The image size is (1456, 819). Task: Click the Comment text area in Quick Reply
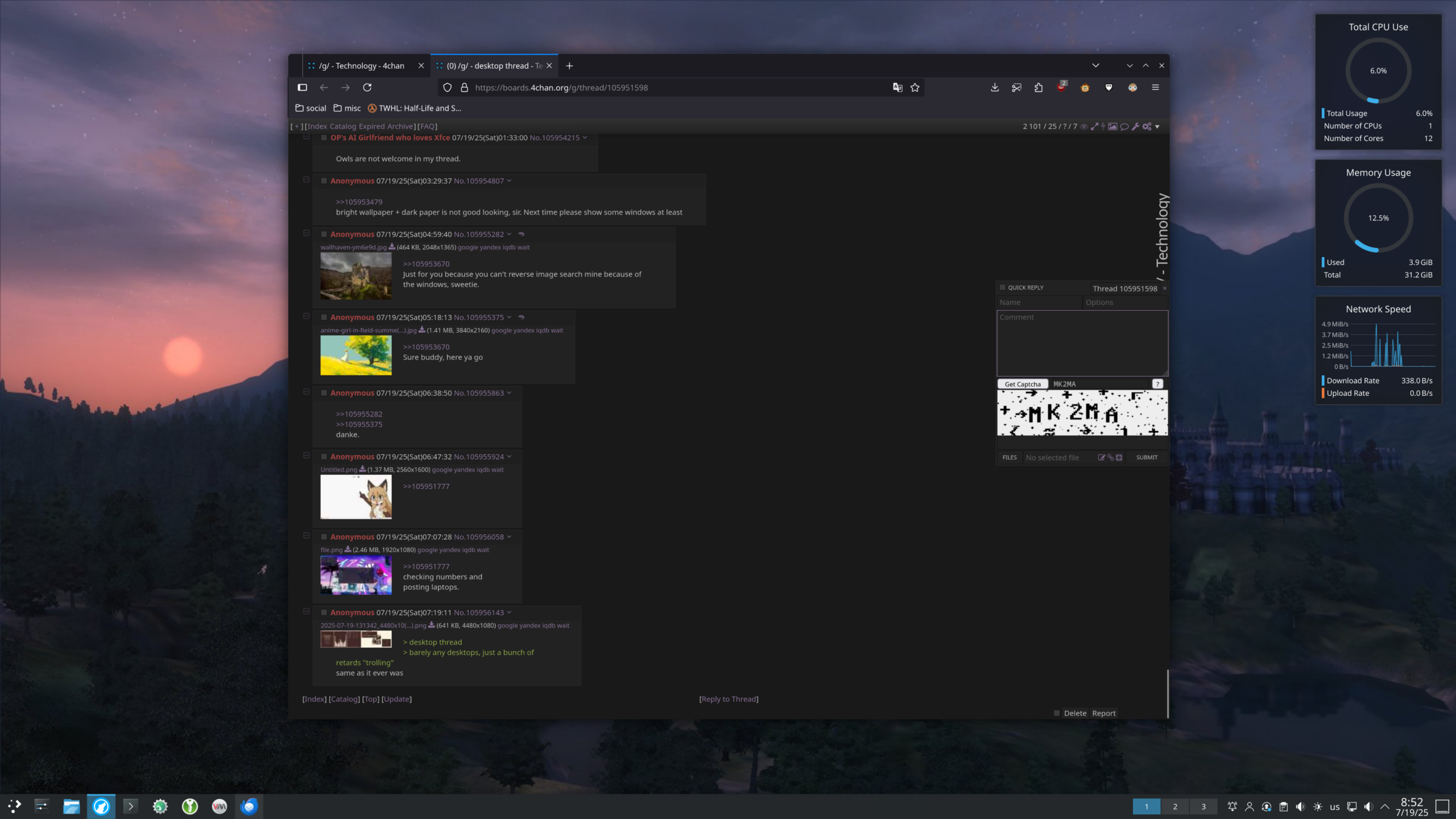[x=1082, y=343]
